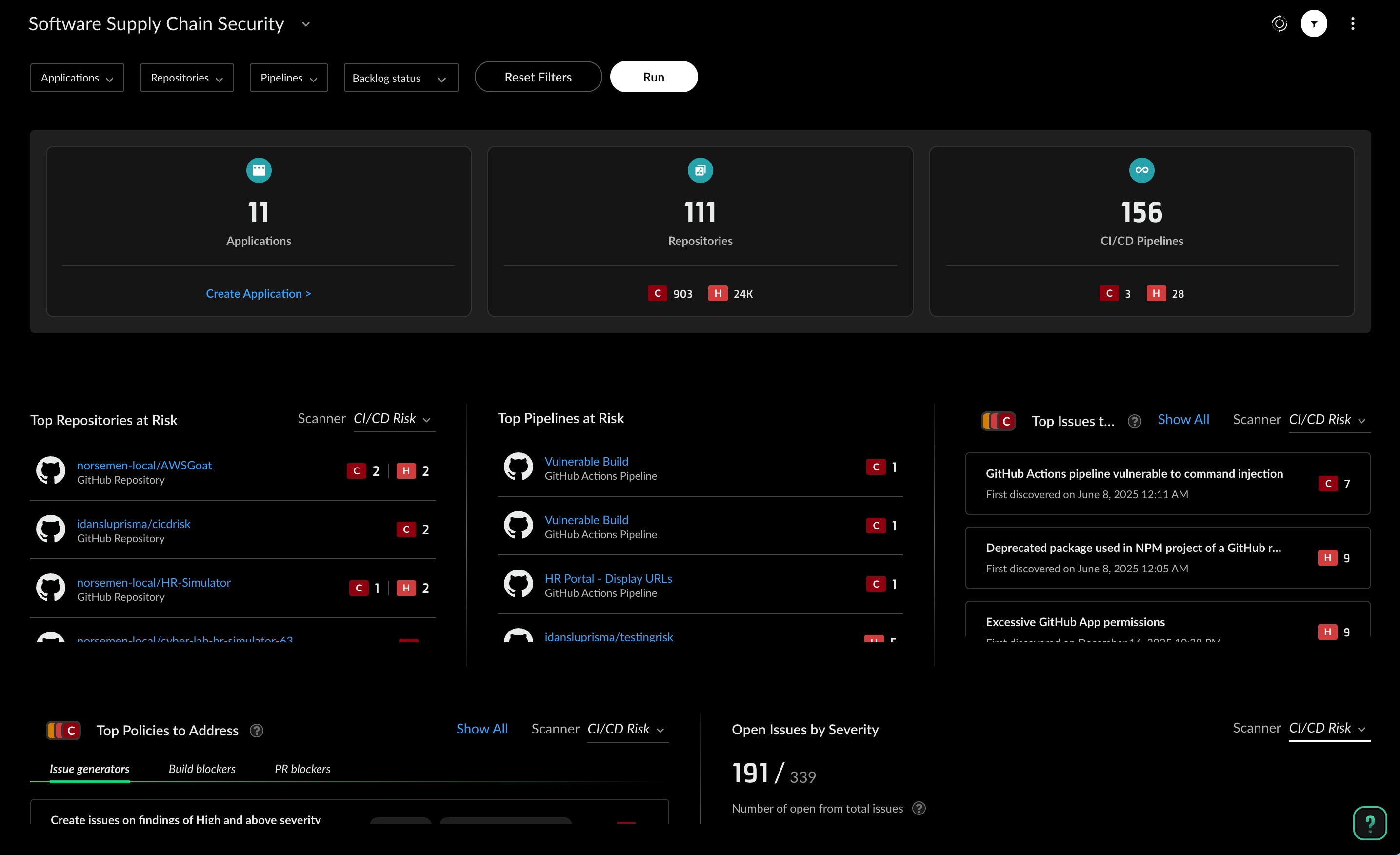
Task: Open the help bubble at bottom right corner
Action: point(1370,823)
